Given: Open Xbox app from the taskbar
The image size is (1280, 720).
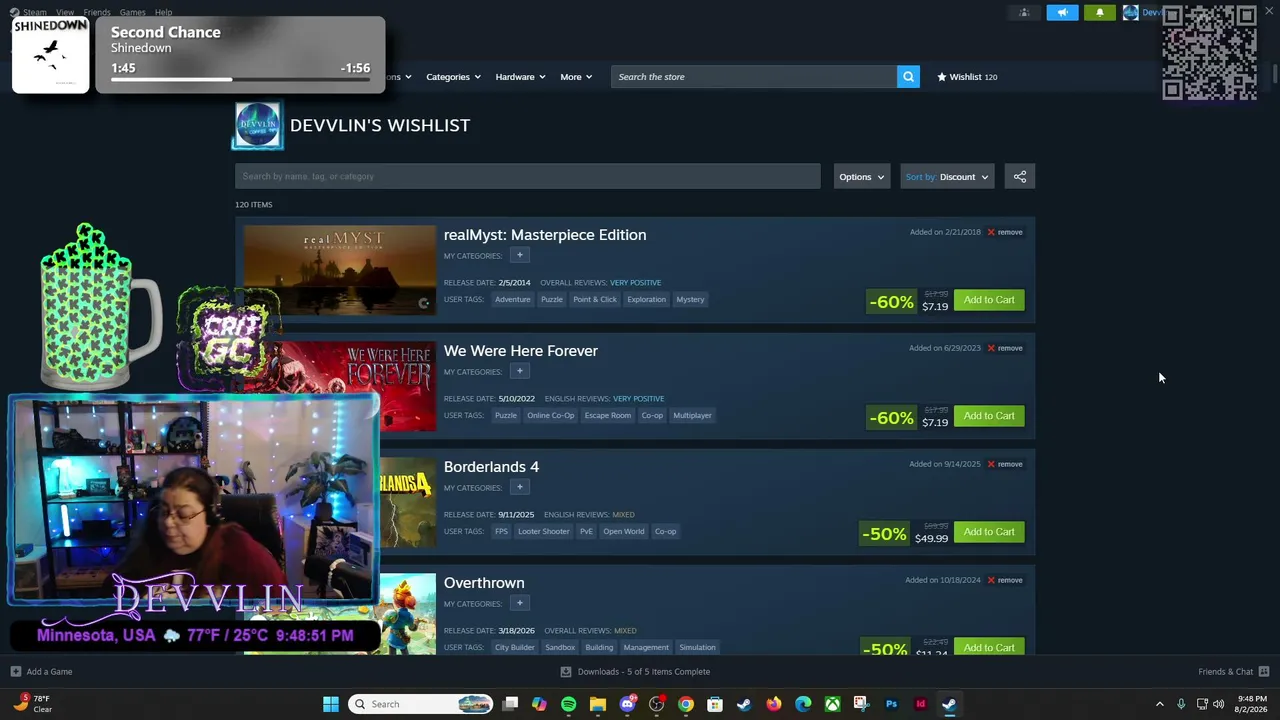Looking at the screenshot, I should coord(832,704).
